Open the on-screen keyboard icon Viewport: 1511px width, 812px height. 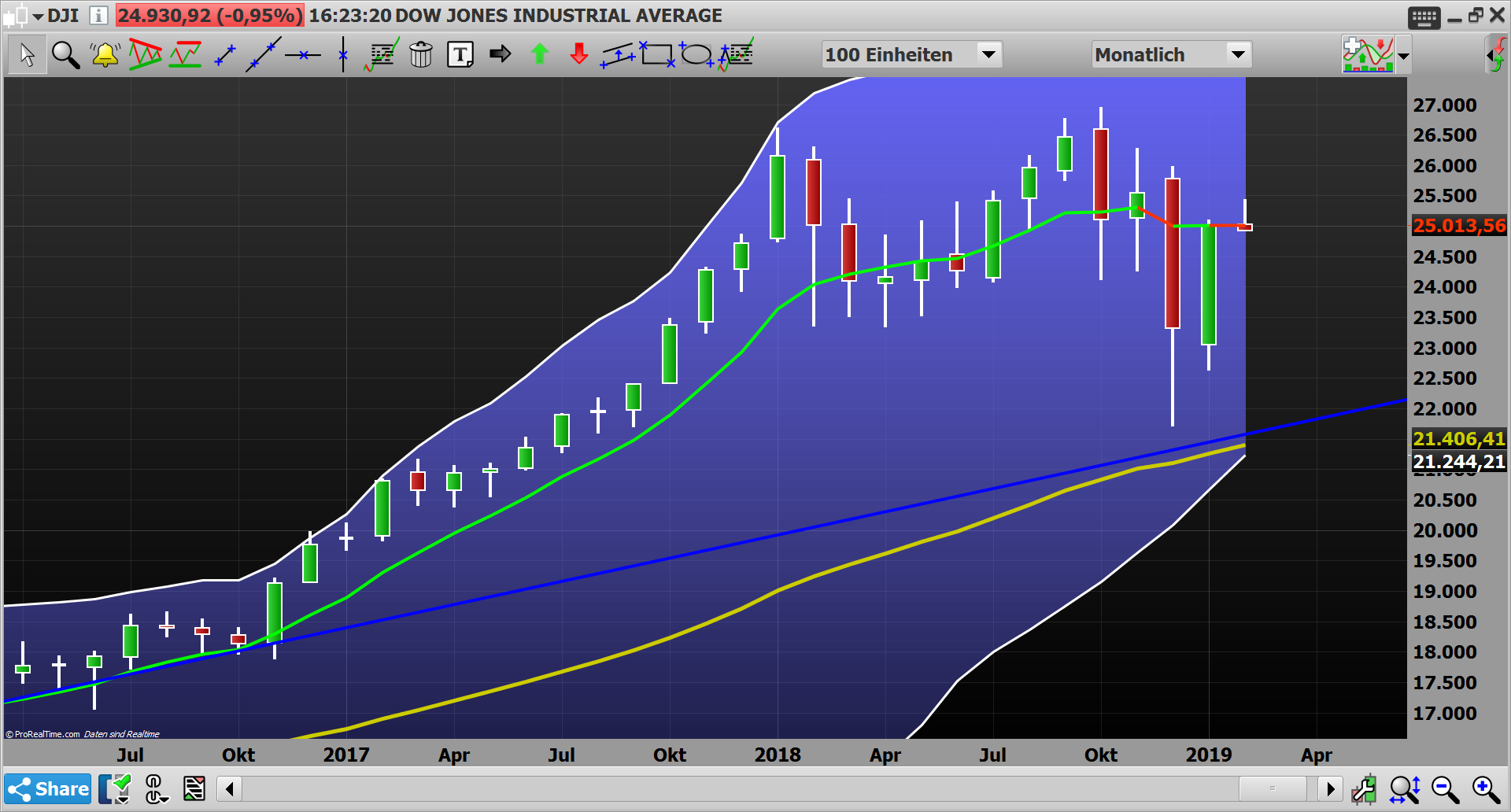(x=1424, y=17)
